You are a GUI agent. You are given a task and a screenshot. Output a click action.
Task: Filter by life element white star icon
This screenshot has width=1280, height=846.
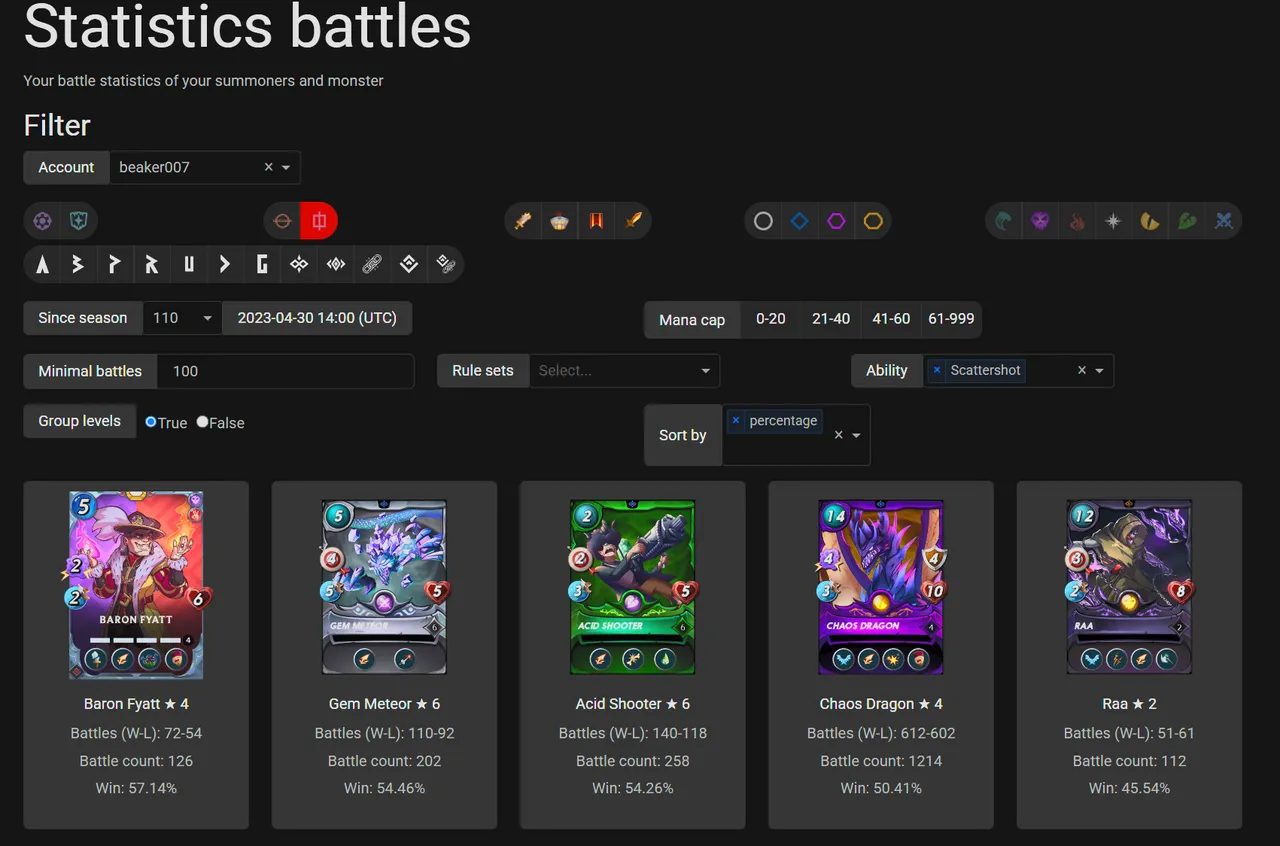click(x=1113, y=221)
